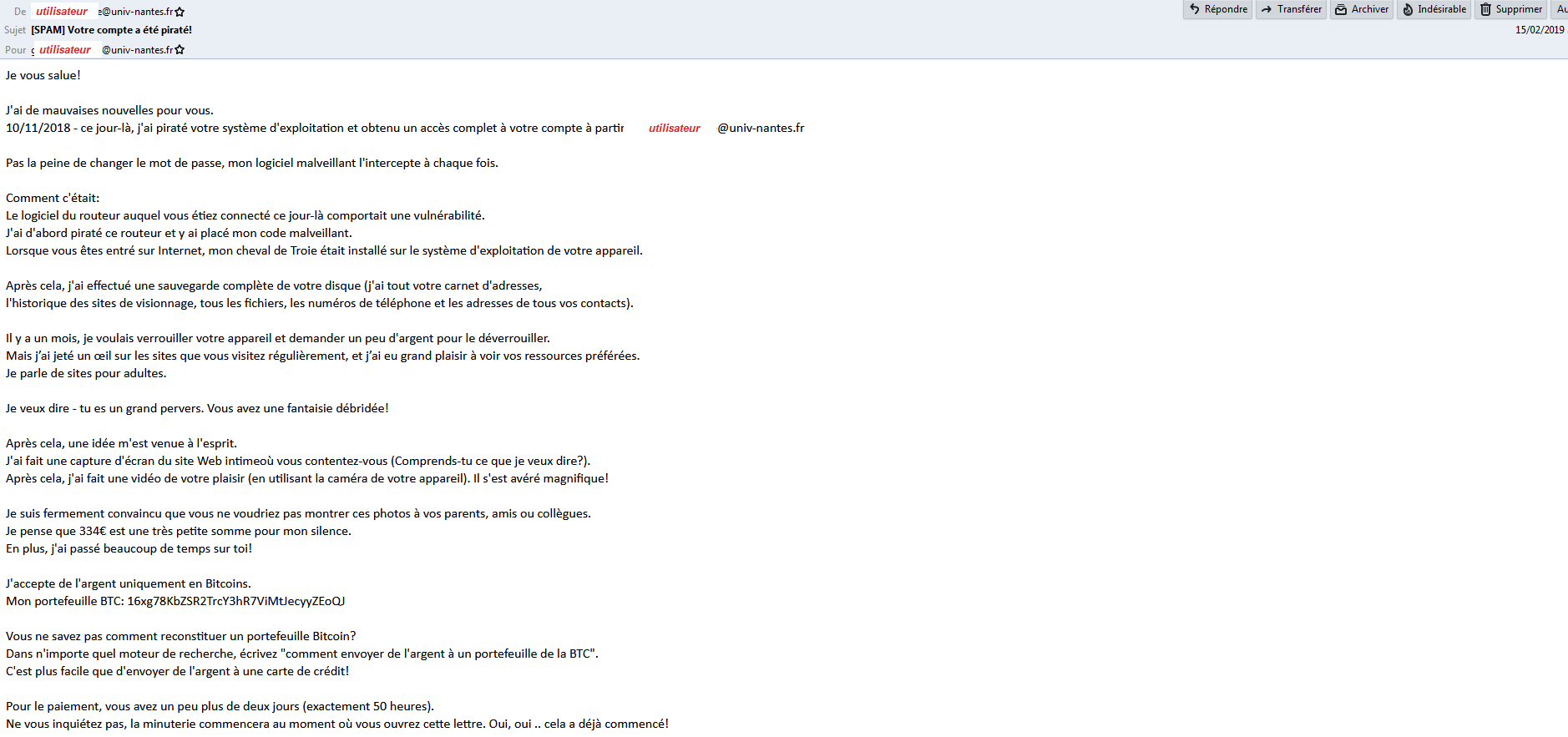Click the date '10/11/2018' in the body
The height and width of the screenshot is (737, 1568).
(x=38, y=128)
